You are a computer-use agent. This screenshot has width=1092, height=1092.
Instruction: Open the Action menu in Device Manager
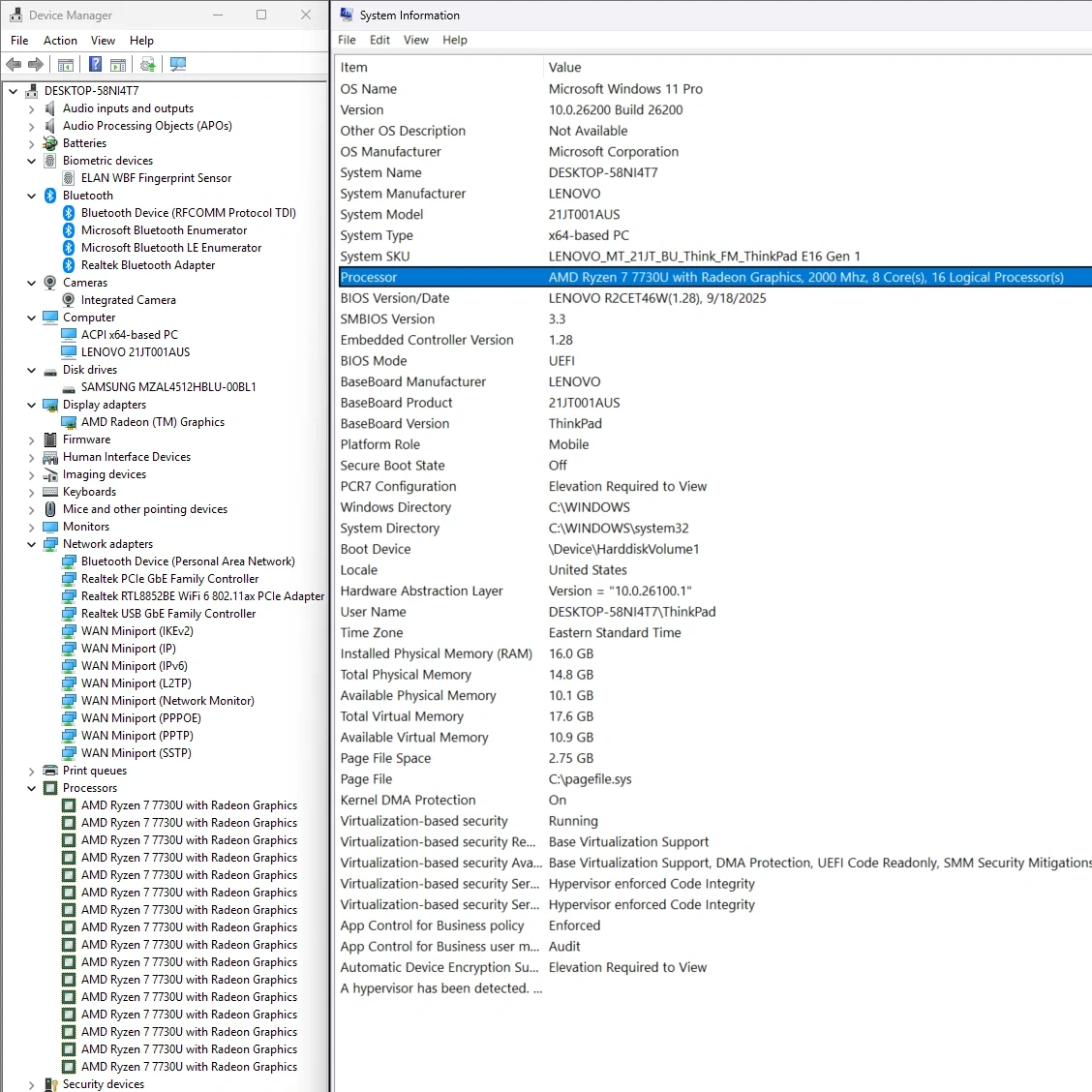[60, 41]
